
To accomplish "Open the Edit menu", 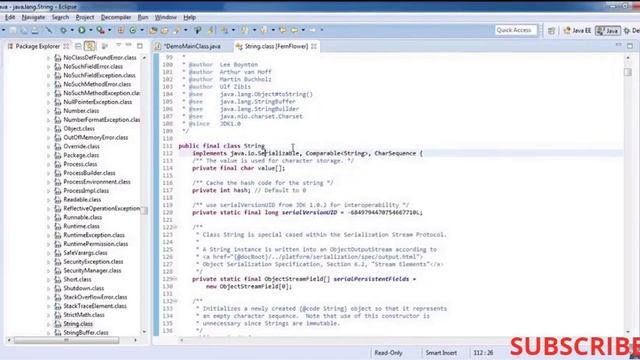I will 10,17.
